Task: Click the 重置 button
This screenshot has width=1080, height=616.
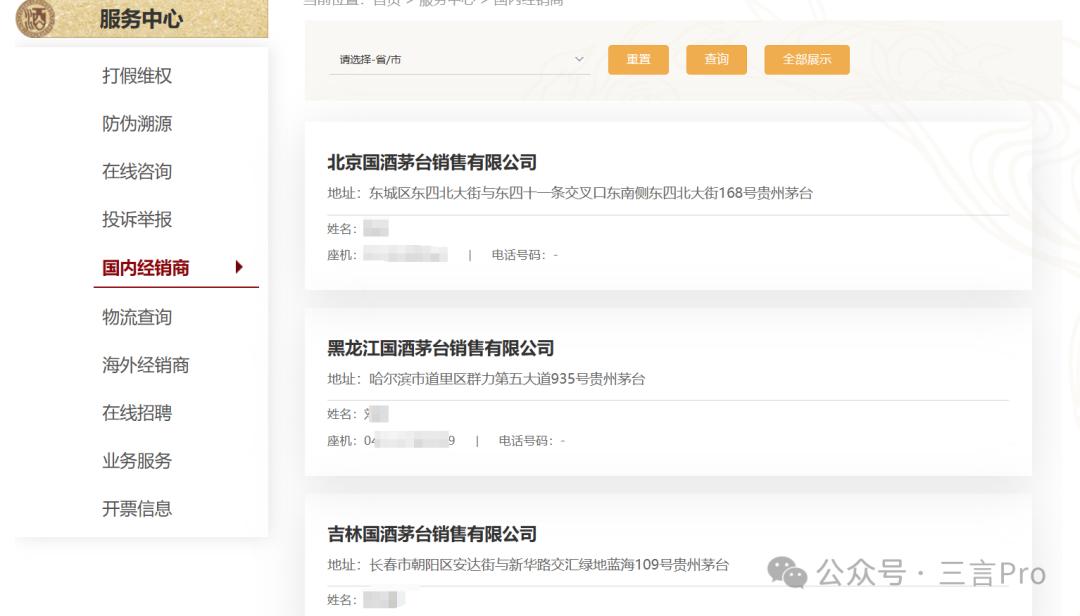Action: [638, 59]
